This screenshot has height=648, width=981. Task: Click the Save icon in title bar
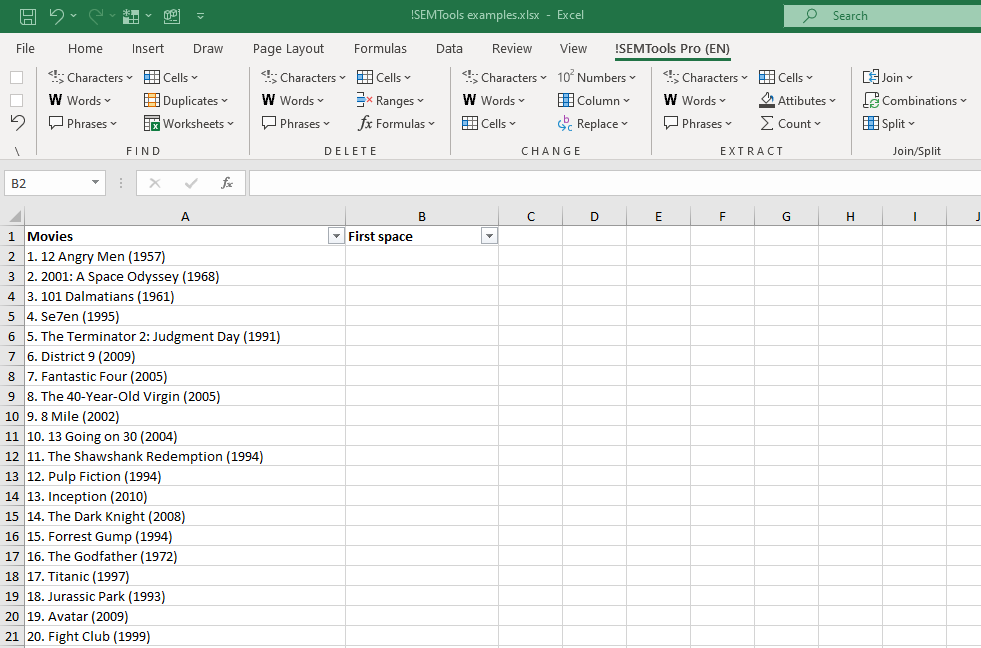click(x=28, y=16)
